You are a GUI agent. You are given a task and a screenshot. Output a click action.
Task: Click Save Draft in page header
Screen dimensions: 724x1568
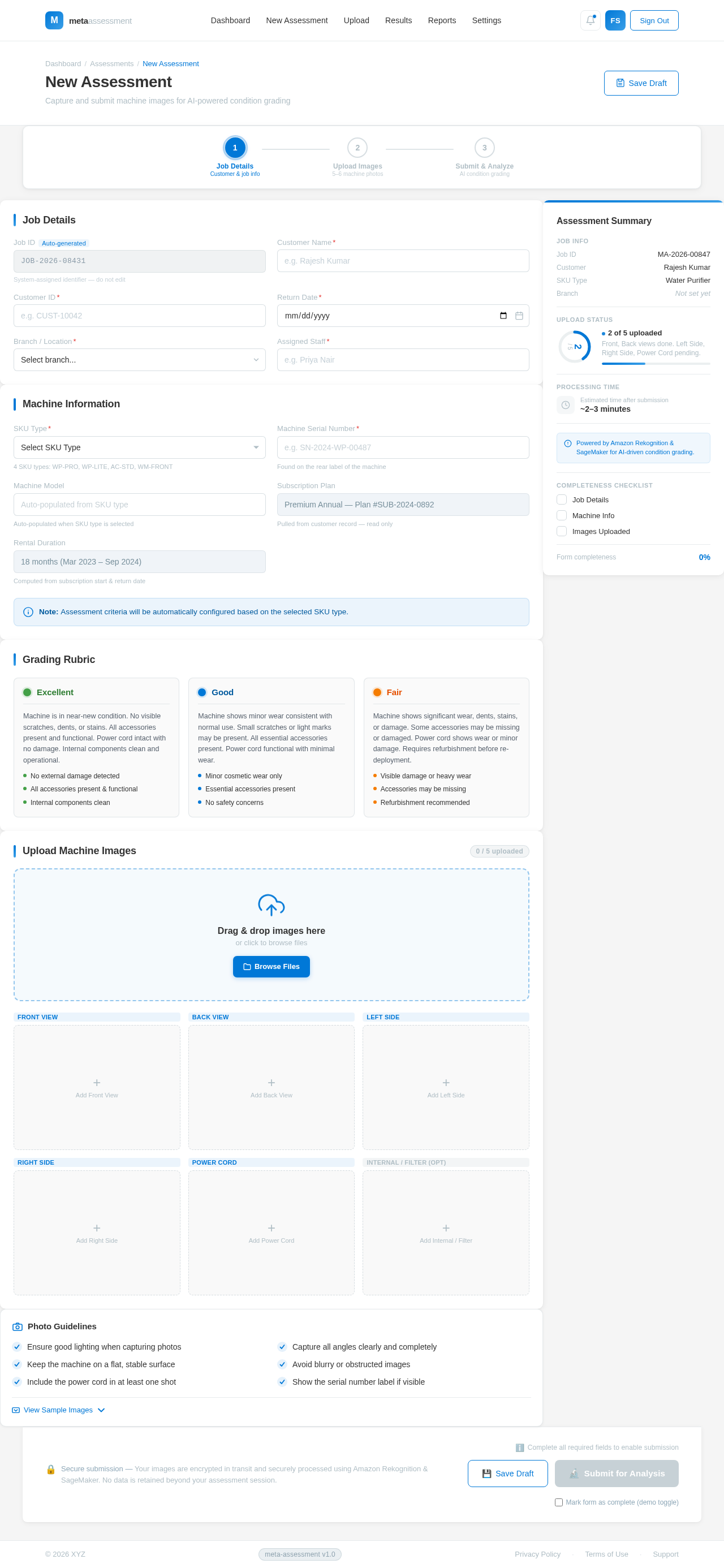click(x=641, y=83)
